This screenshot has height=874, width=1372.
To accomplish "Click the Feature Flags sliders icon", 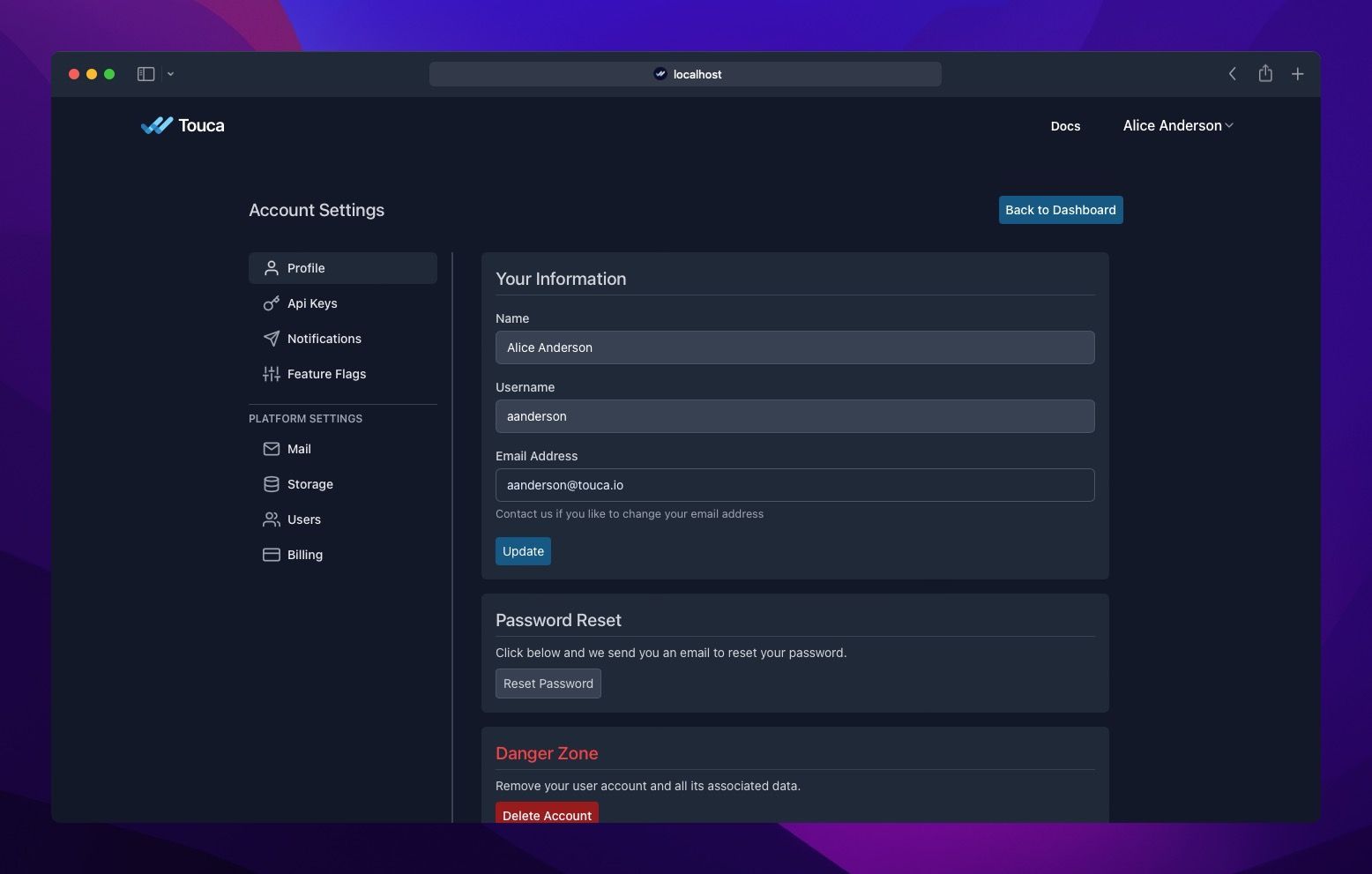I will point(272,374).
